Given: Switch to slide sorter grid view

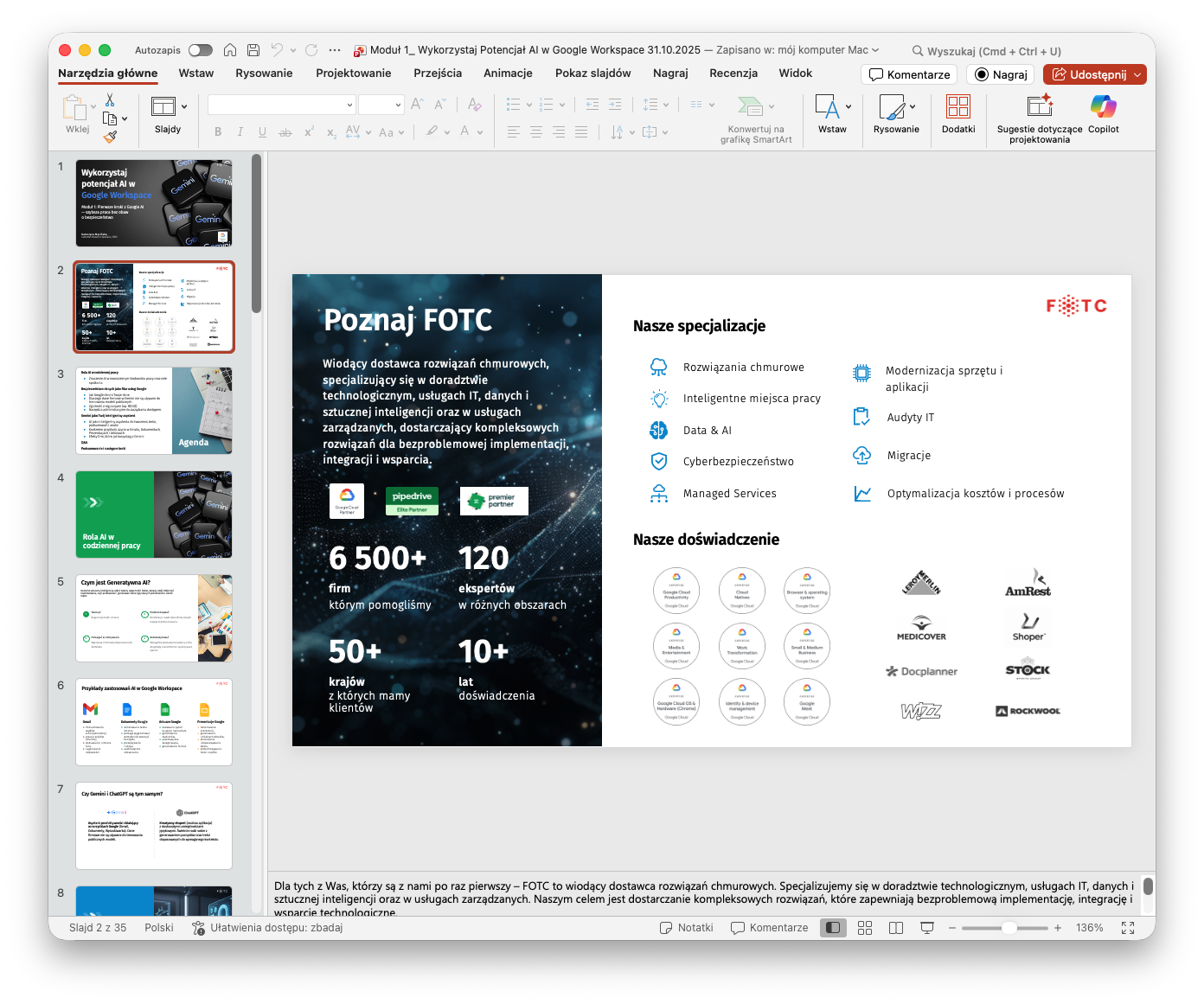Looking at the screenshot, I should (x=865, y=928).
